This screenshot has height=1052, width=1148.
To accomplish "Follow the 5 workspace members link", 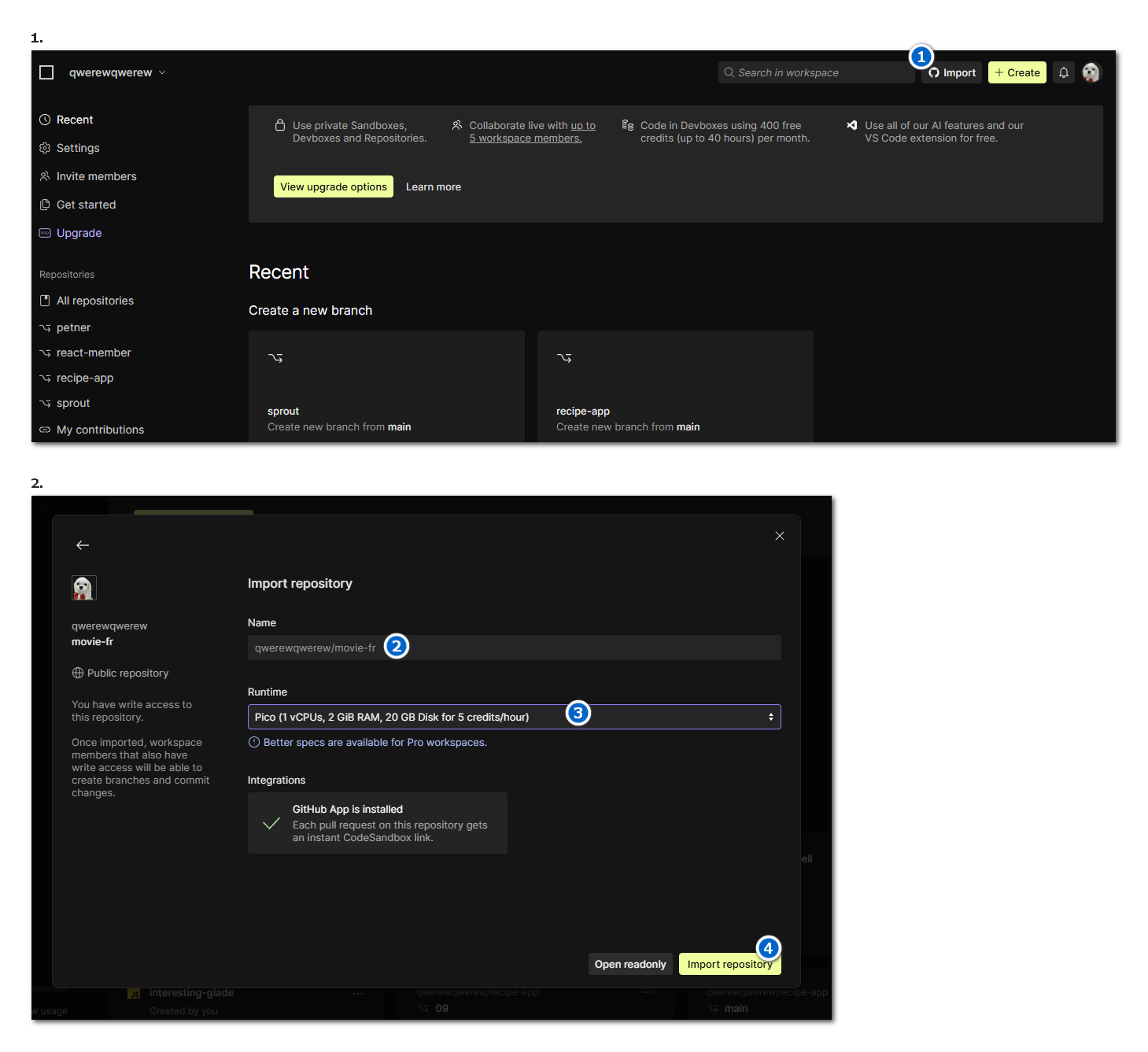I will tap(526, 138).
